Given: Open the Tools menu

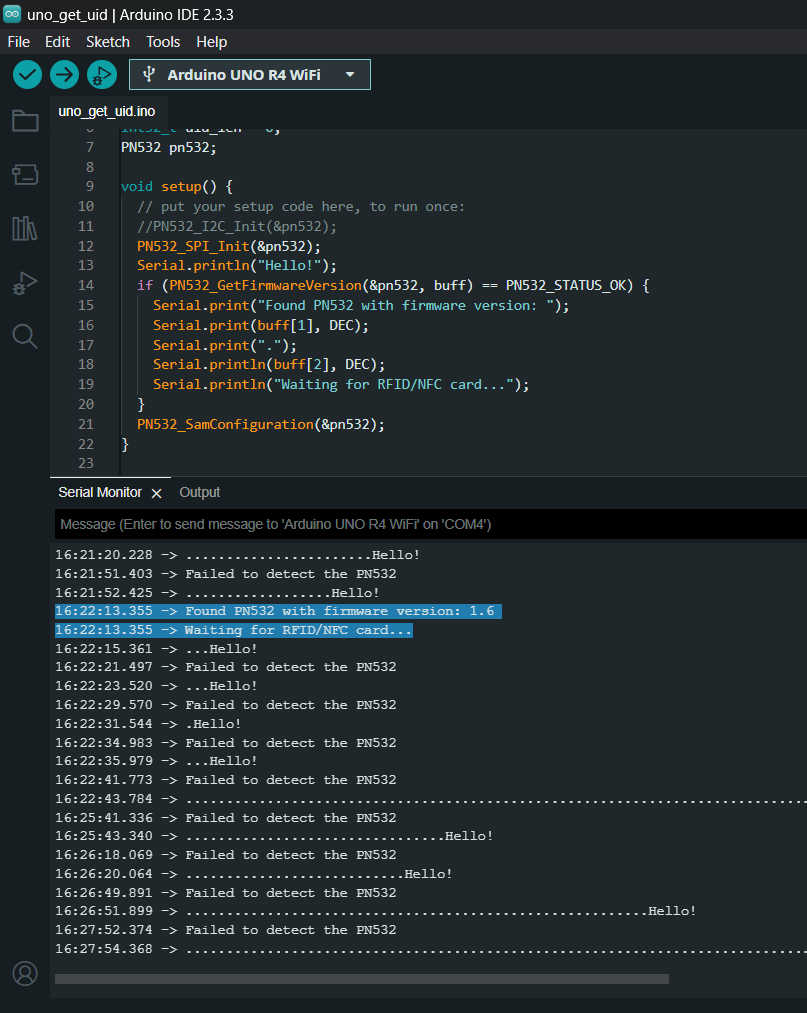Looking at the screenshot, I should tap(163, 42).
